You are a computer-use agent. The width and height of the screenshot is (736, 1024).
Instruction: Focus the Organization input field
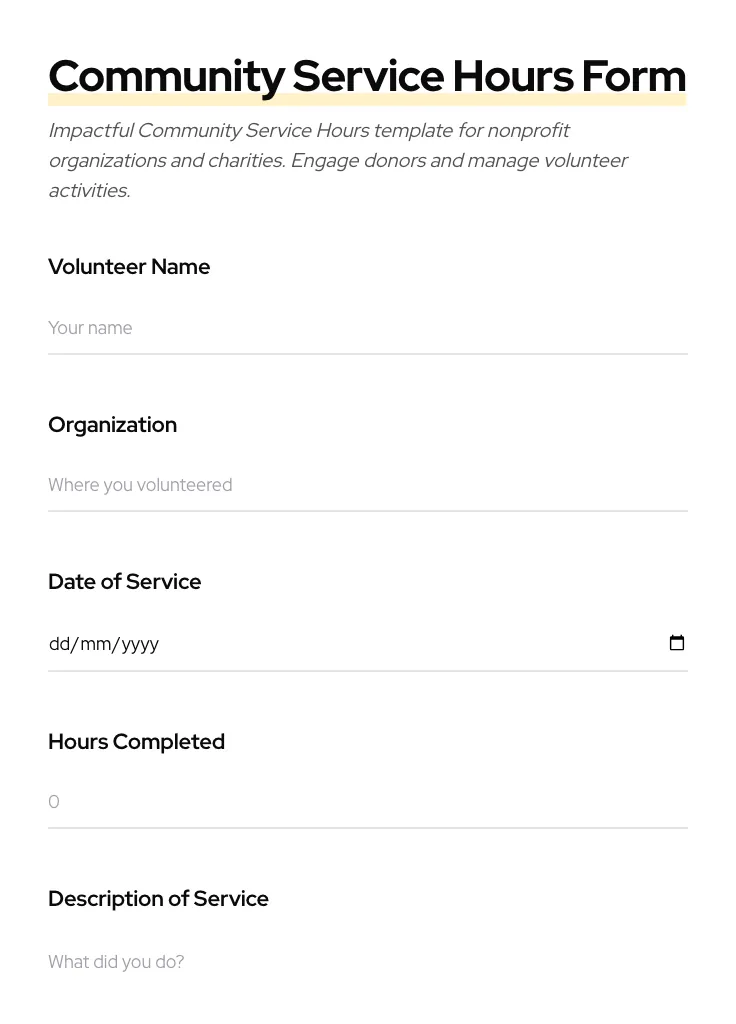(x=367, y=485)
